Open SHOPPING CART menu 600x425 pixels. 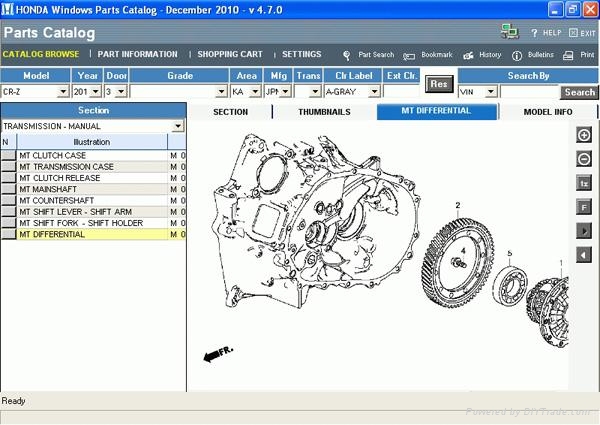pos(230,54)
